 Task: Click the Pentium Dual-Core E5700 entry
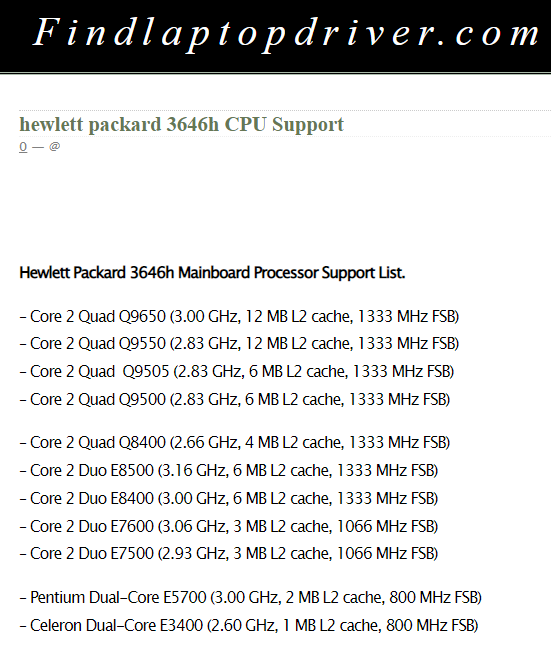251,597
